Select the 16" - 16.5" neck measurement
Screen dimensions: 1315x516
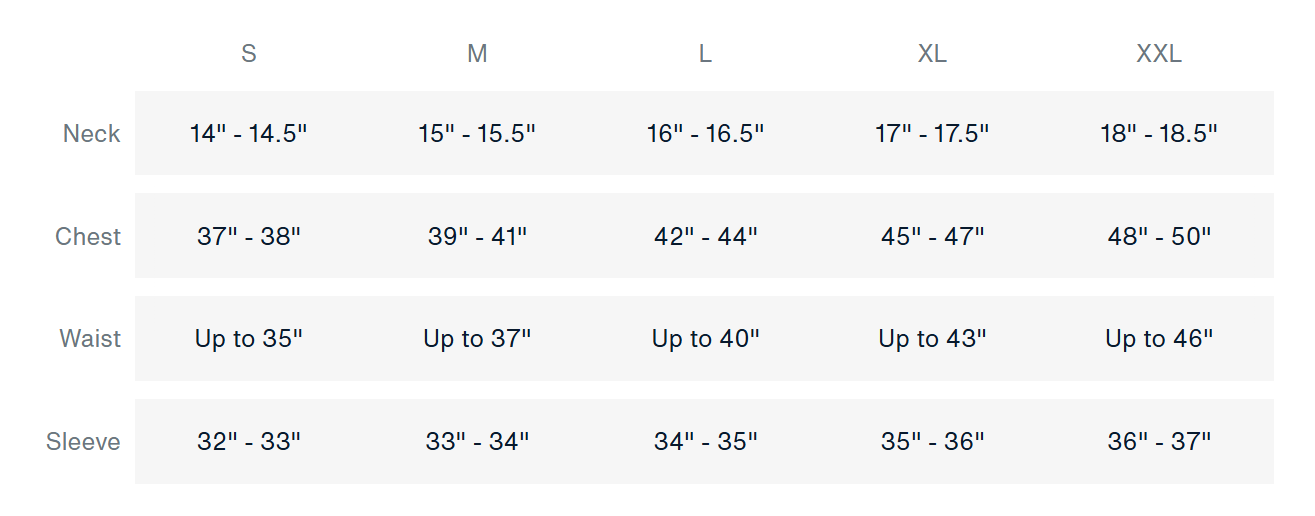pos(705,134)
